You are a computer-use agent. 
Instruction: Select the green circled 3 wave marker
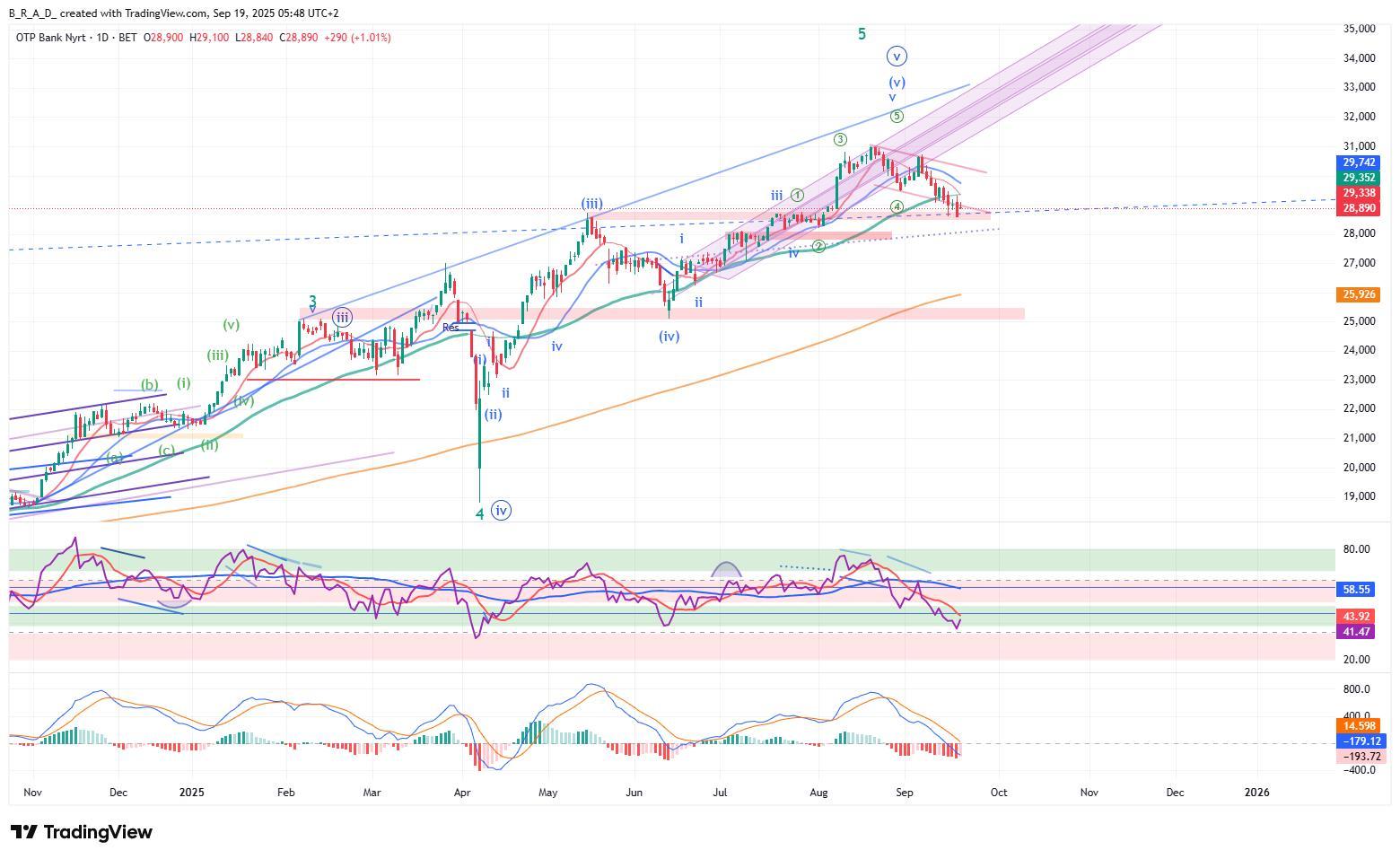click(840, 139)
